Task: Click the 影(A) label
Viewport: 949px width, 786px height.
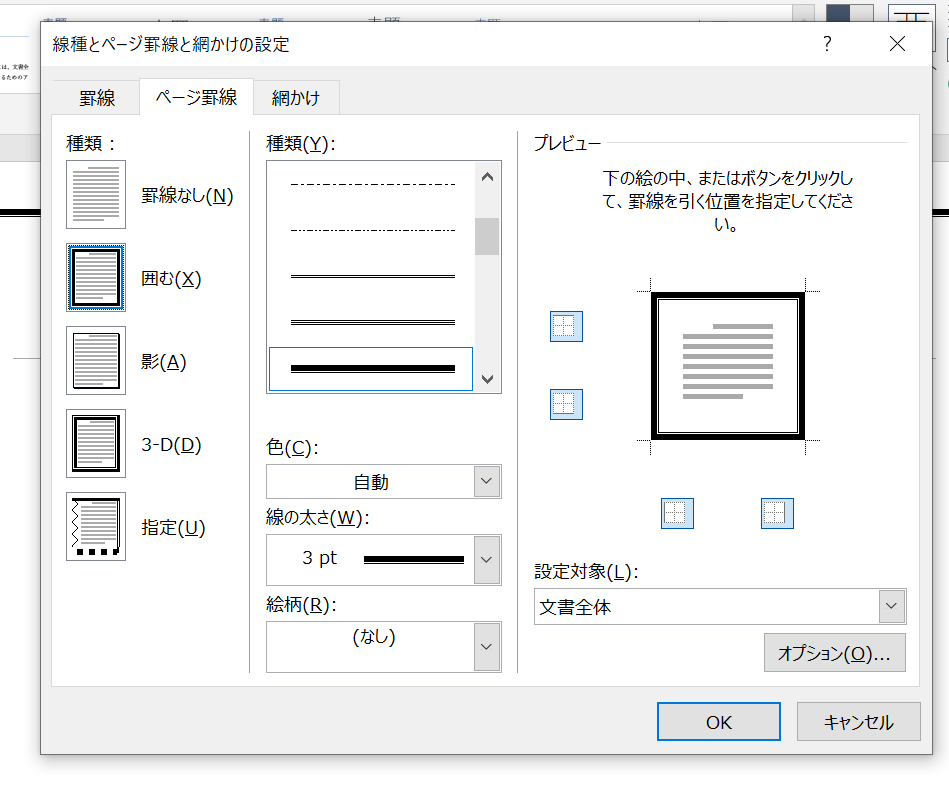Action: [163, 361]
